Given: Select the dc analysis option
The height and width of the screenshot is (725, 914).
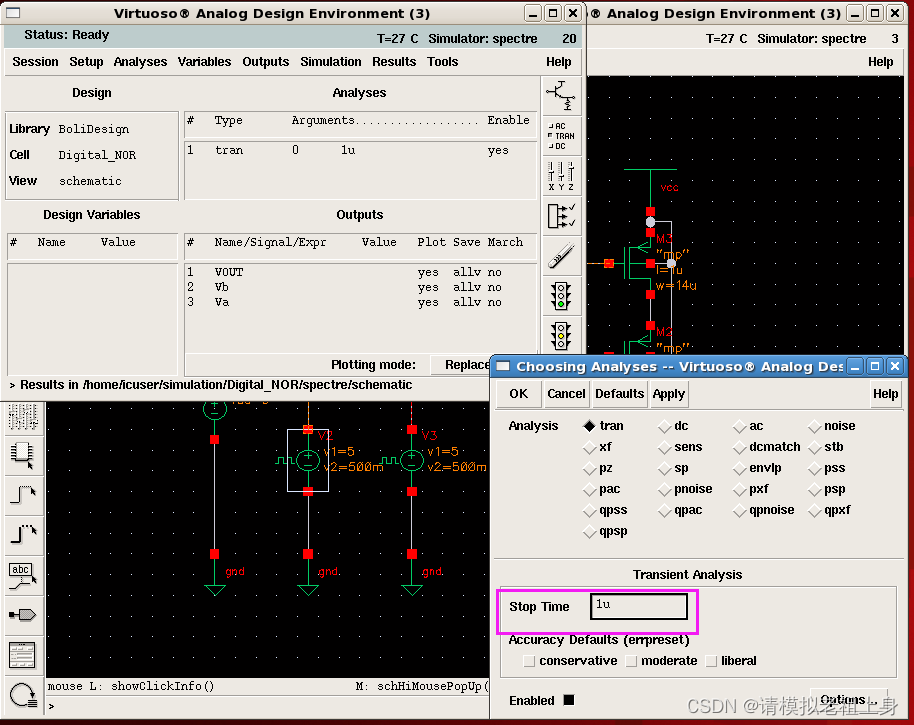Looking at the screenshot, I should [x=665, y=426].
